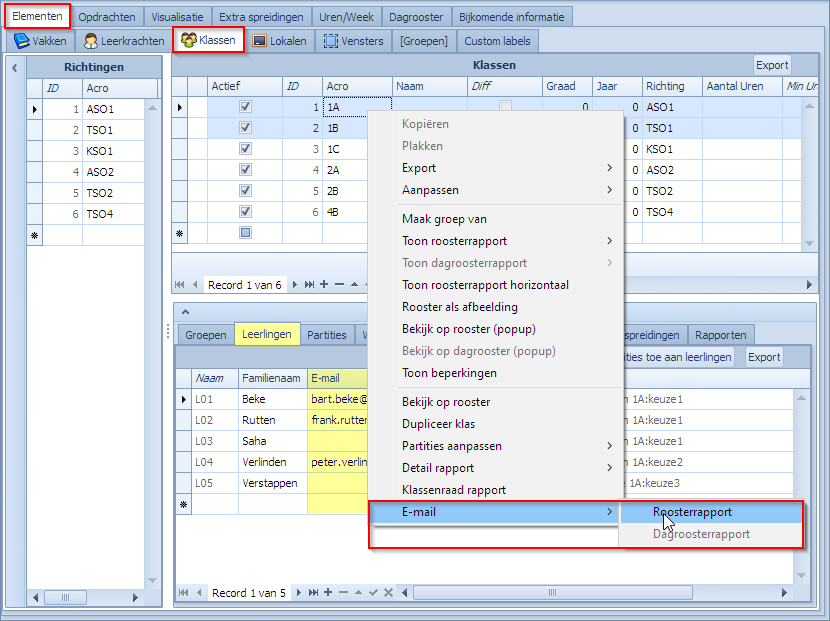The image size is (830, 621).
Task: Toggle Actief checkbox for class 2A
Action: (245, 170)
